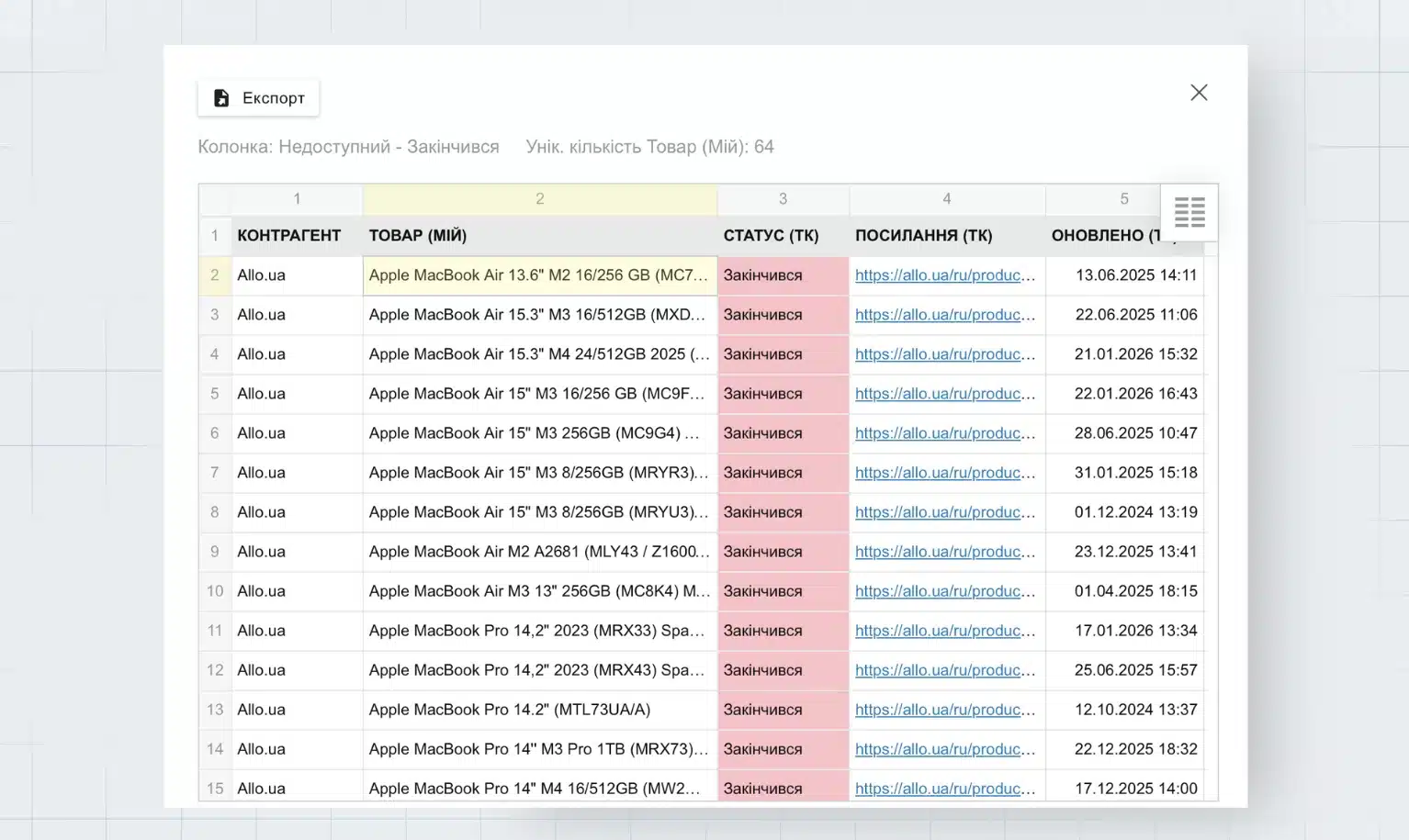Select the MacBook Air 13.6" M2 product cell

tap(538, 275)
